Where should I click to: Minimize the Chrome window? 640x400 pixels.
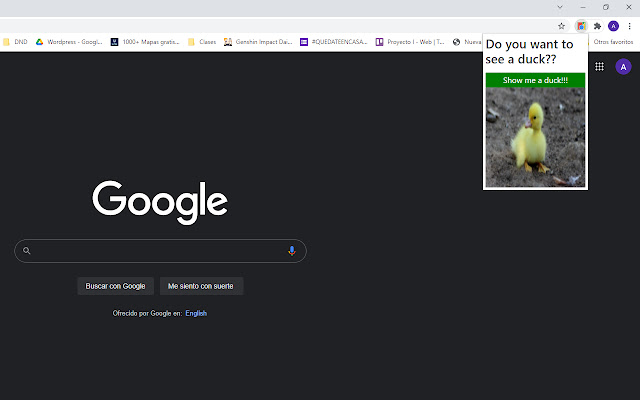(583, 7)
